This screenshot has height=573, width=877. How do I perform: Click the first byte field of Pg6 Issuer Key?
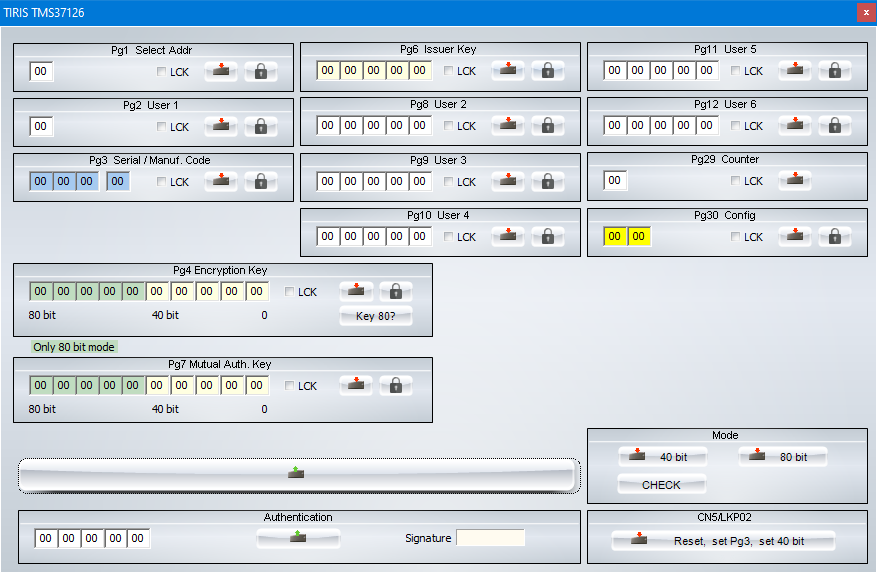click(x=328, y=71)
